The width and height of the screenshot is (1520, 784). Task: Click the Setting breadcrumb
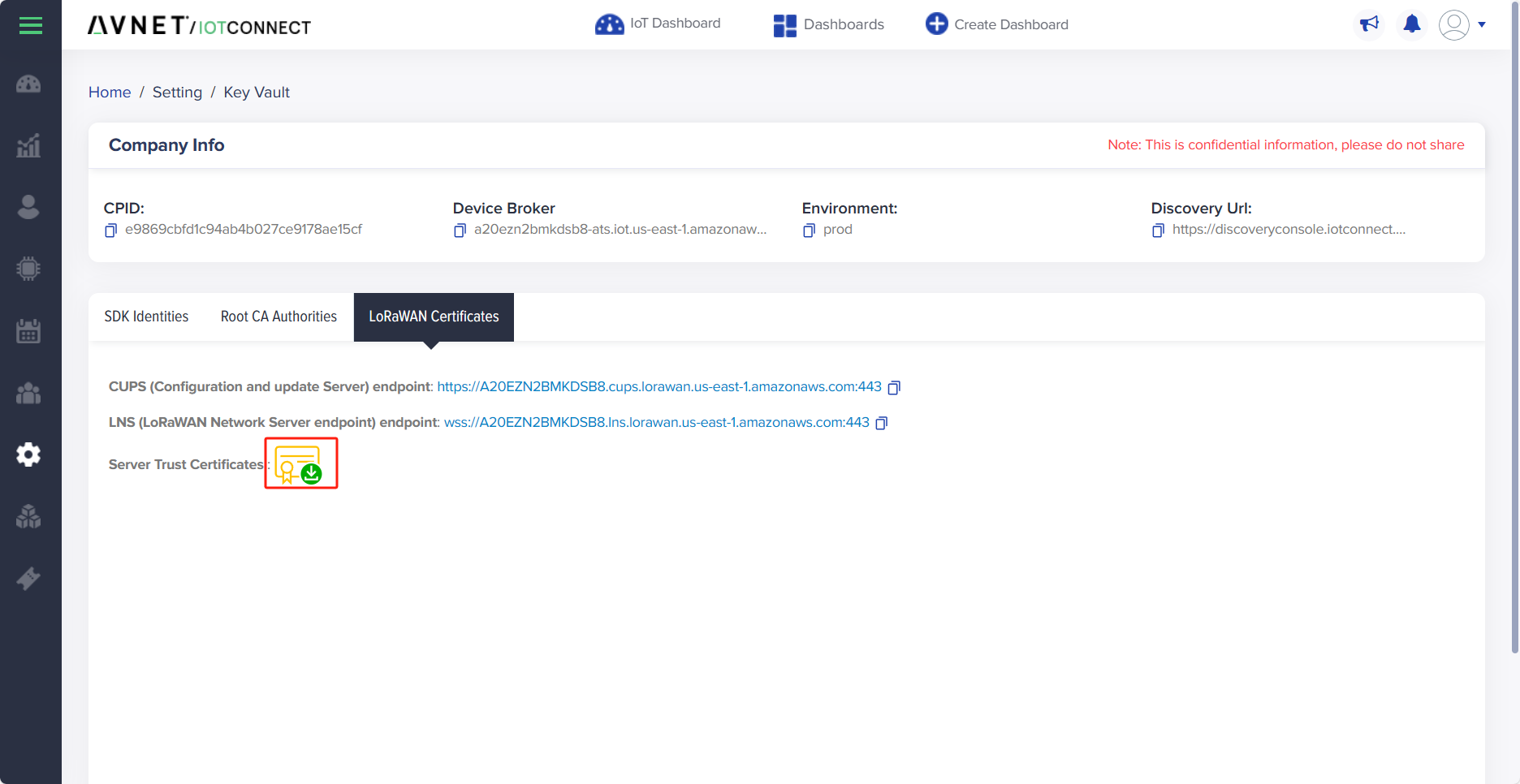tap(177, 93)
